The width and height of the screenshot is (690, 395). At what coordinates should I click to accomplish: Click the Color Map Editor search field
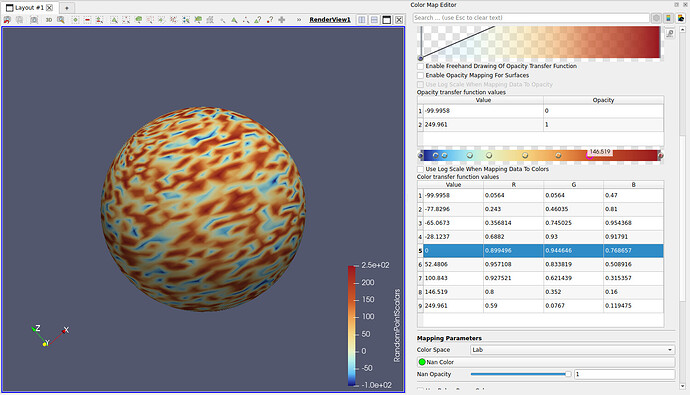531,18
